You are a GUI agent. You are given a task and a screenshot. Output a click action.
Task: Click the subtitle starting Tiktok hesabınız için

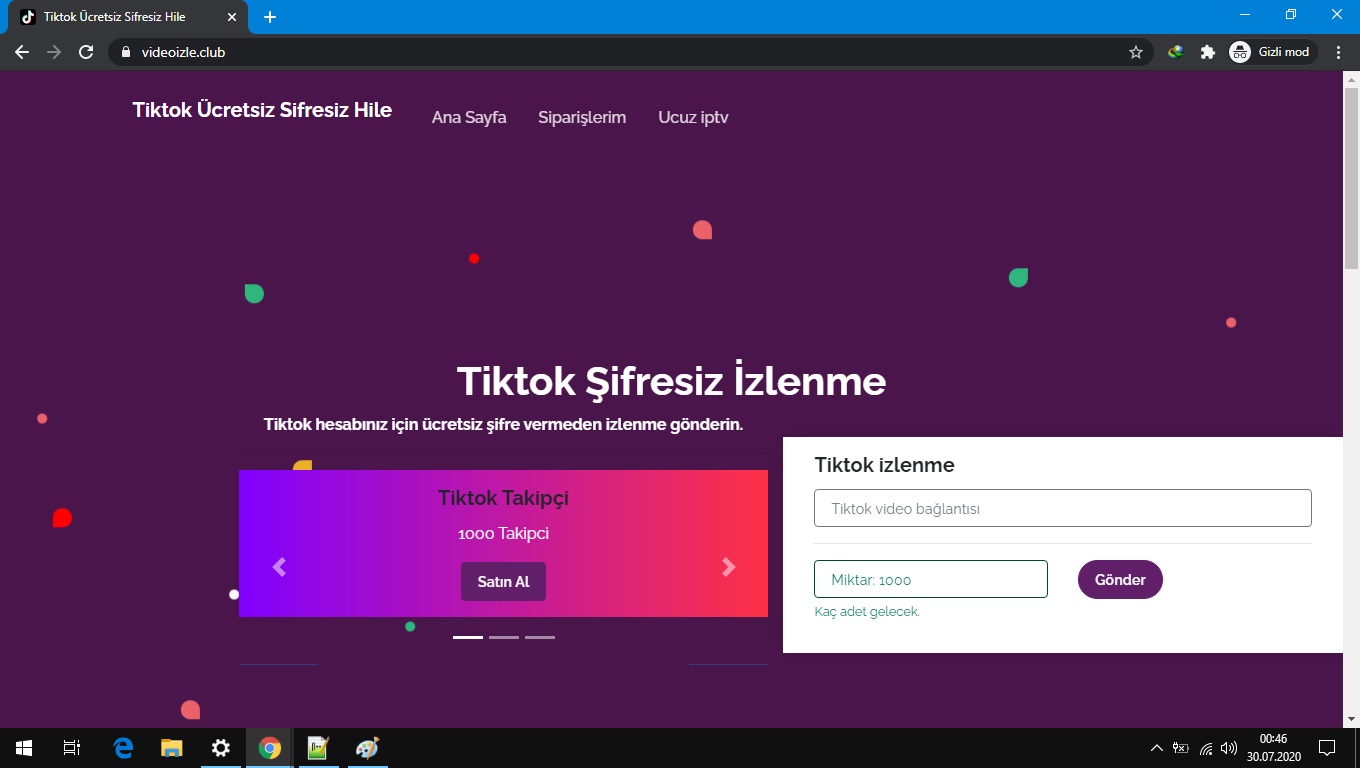(503, 424)
